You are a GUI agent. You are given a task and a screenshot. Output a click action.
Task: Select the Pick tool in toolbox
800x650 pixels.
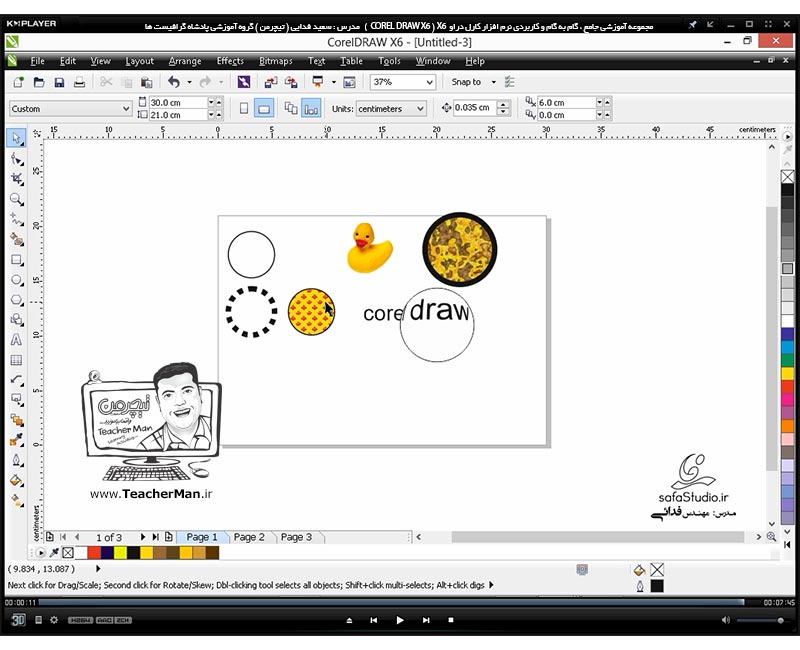16,138
